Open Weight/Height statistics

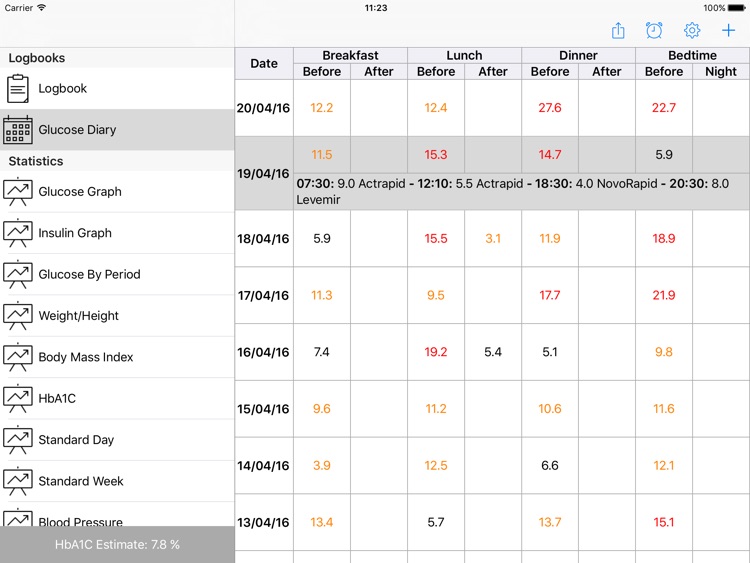pyautogui.click(x=117, y=316)
